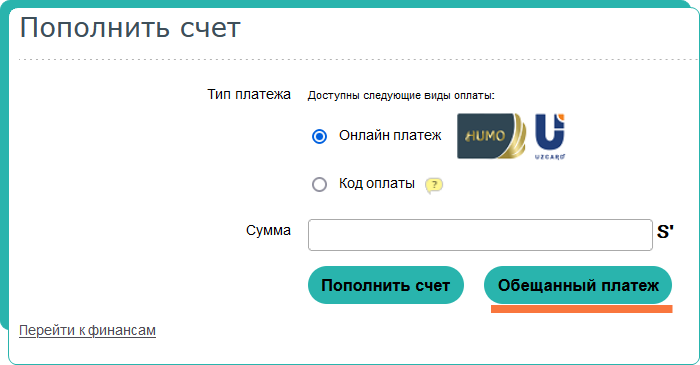This screenshot has width=700, height=365.
Task: Follow the Перейти к финансам link
Action: pos(88,331)
